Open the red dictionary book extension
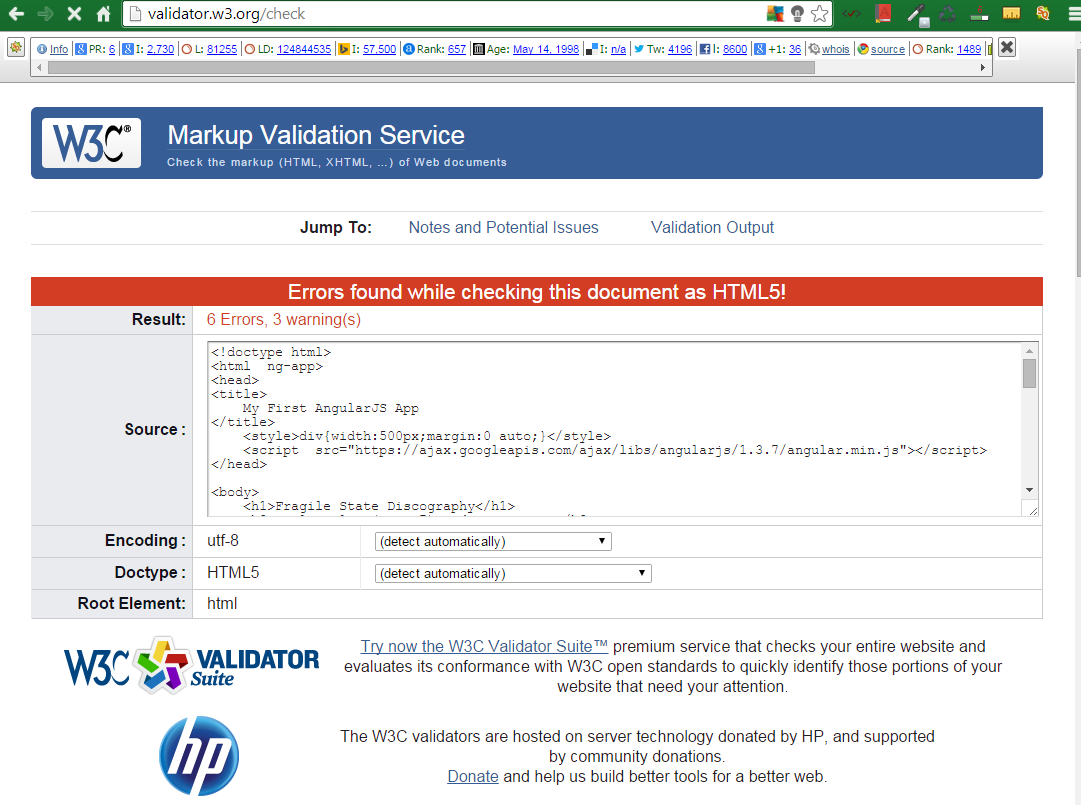 point(883,13)
